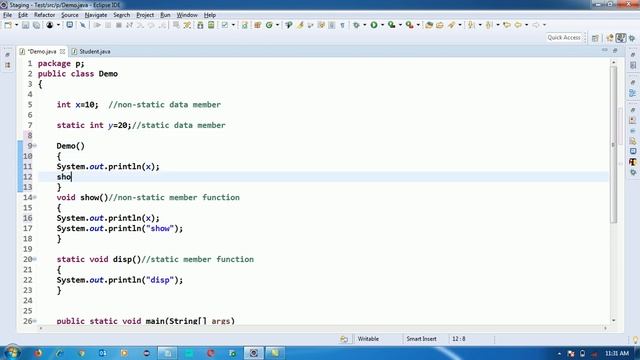
Task: Collapse the show() method fold marker
Action: [35, 197]
